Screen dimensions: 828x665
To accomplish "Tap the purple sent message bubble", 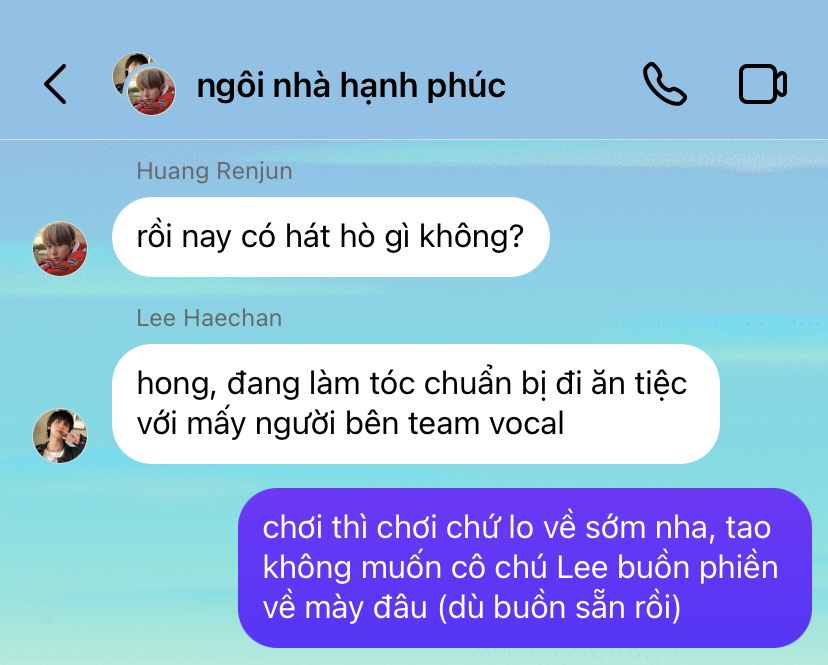I will click(x=525, y=568).
